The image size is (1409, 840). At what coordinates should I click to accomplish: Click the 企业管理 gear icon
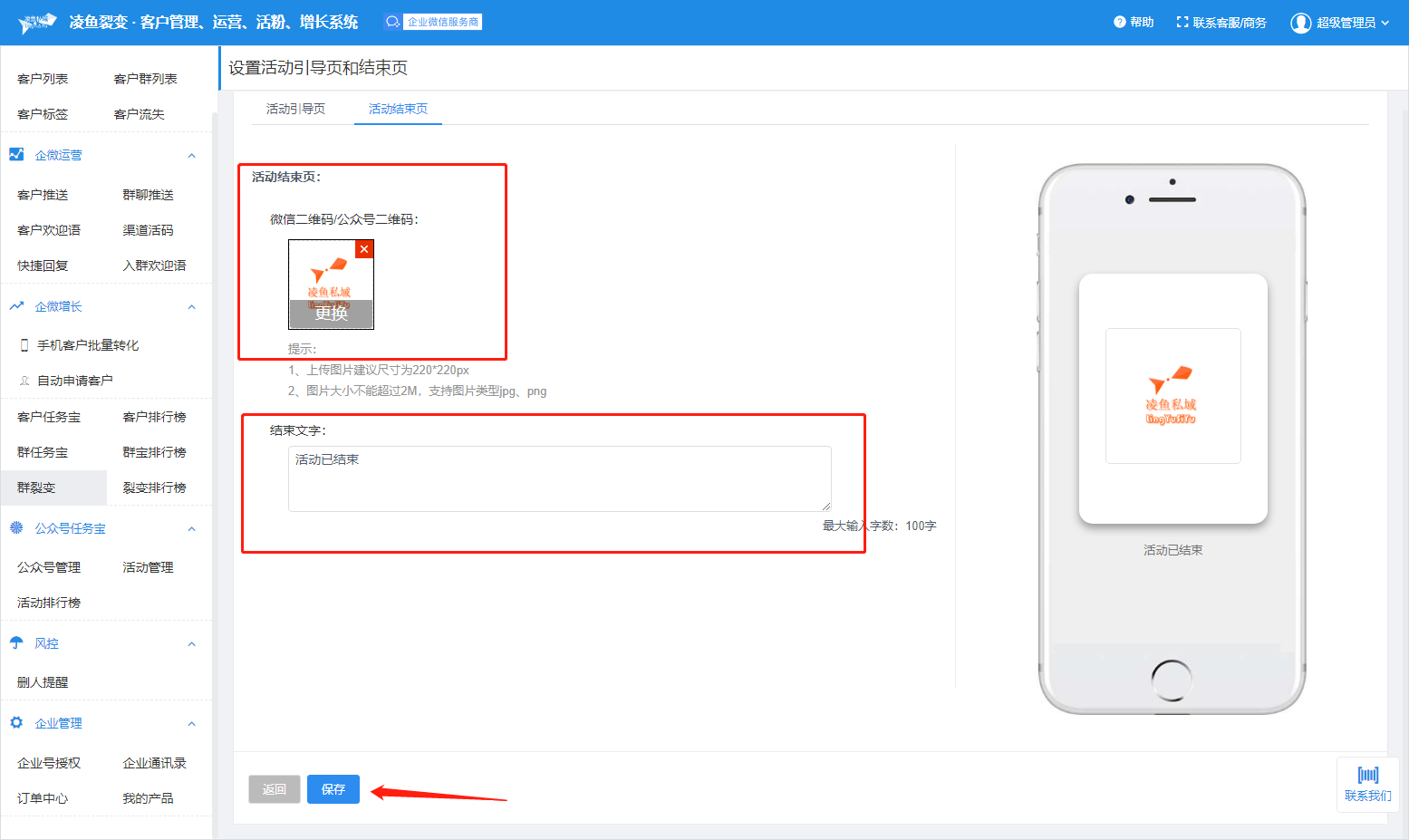click(x=16, y=722)
